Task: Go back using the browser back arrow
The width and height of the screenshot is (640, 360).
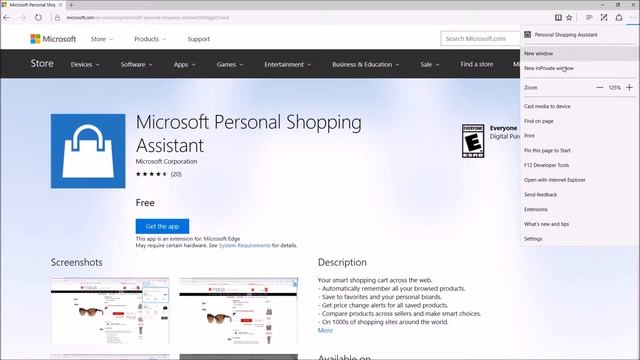Action: click(7, 18)
